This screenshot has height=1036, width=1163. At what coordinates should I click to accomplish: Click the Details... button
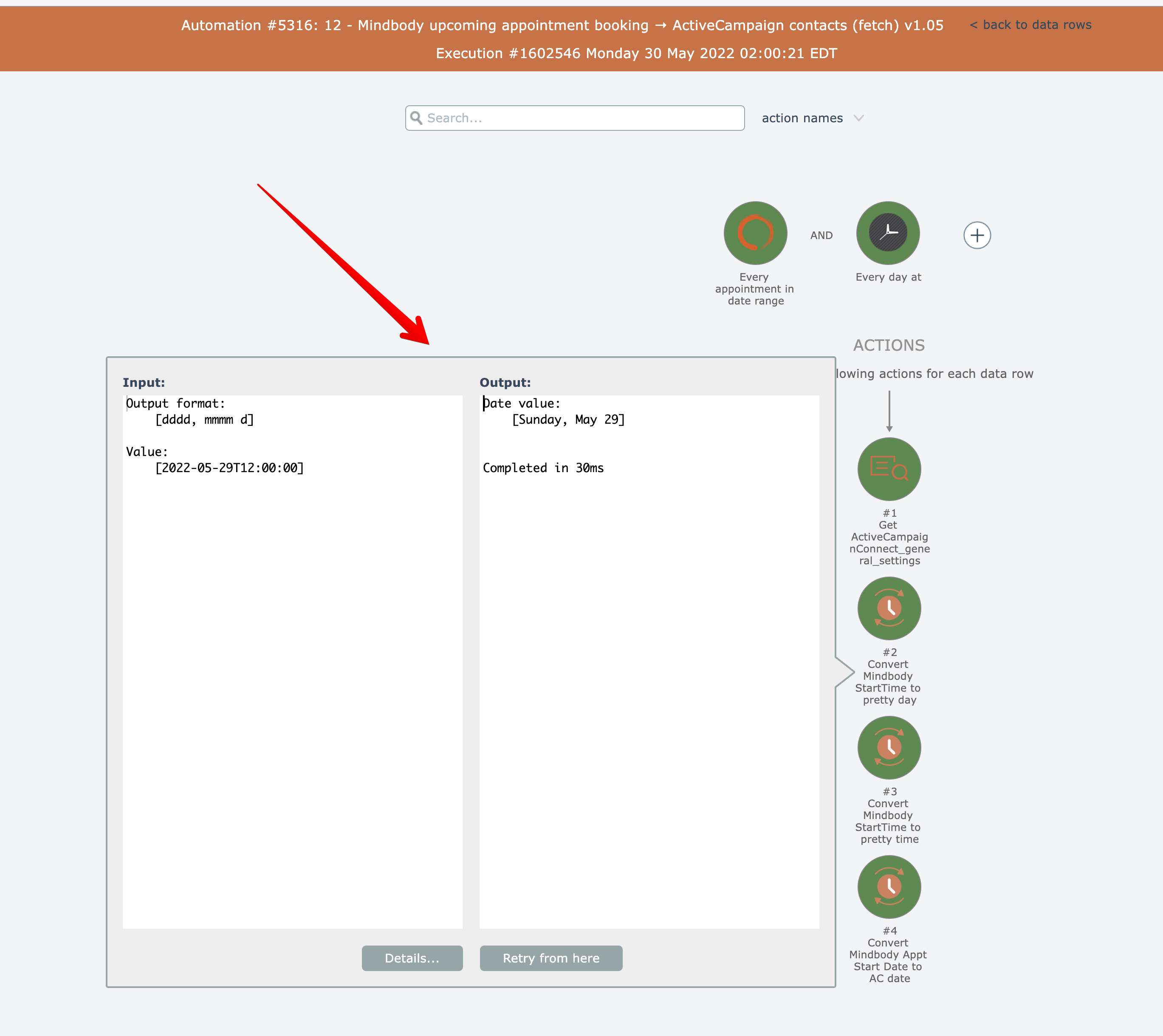click(x=412, y=958)
